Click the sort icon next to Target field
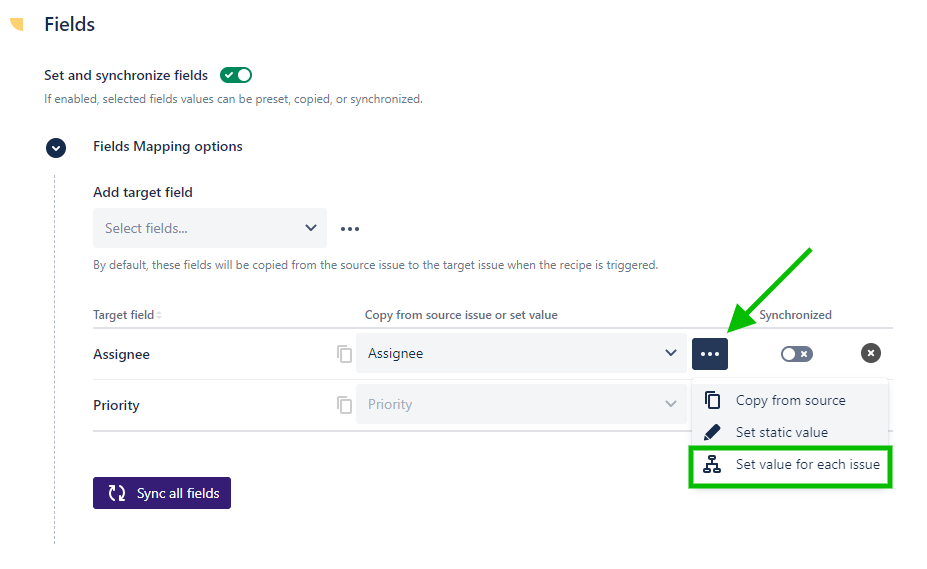 [159, 315]
